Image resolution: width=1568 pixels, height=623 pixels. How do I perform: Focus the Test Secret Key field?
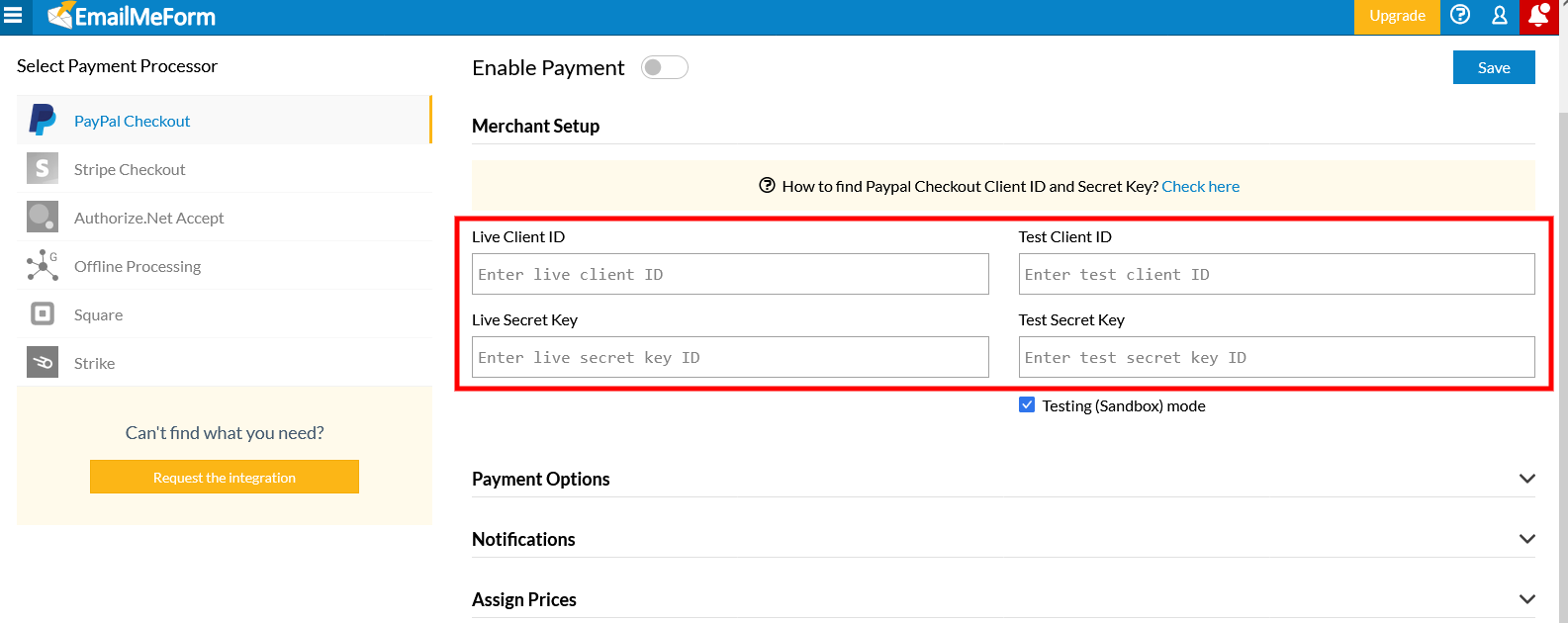tap(1277, 357)
